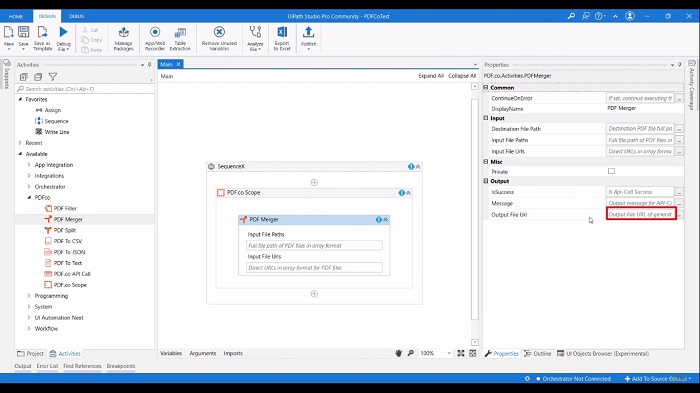Image resolution: width=700 pixels, height=393 pixels.
Task: Click Add To Source Control
Action: 658,379
